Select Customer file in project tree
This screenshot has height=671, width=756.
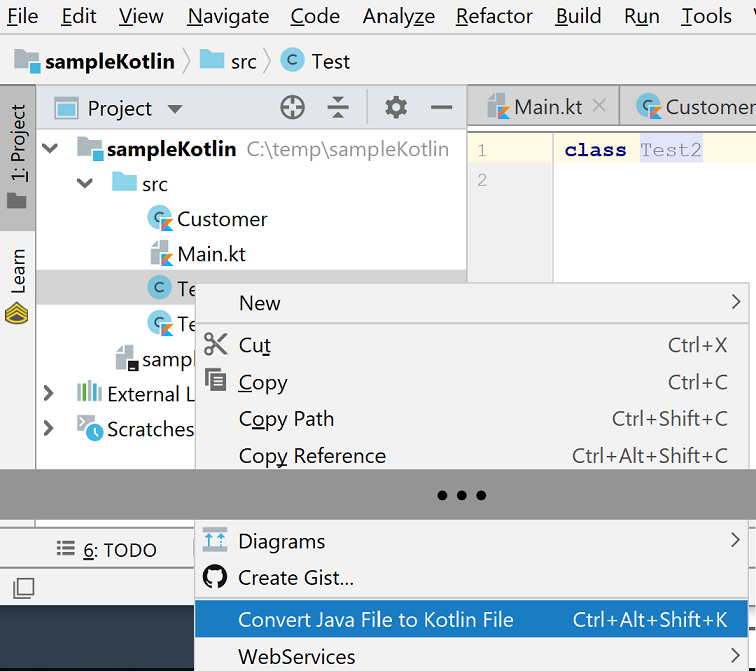pyautogui.click(x=222, y=219)
